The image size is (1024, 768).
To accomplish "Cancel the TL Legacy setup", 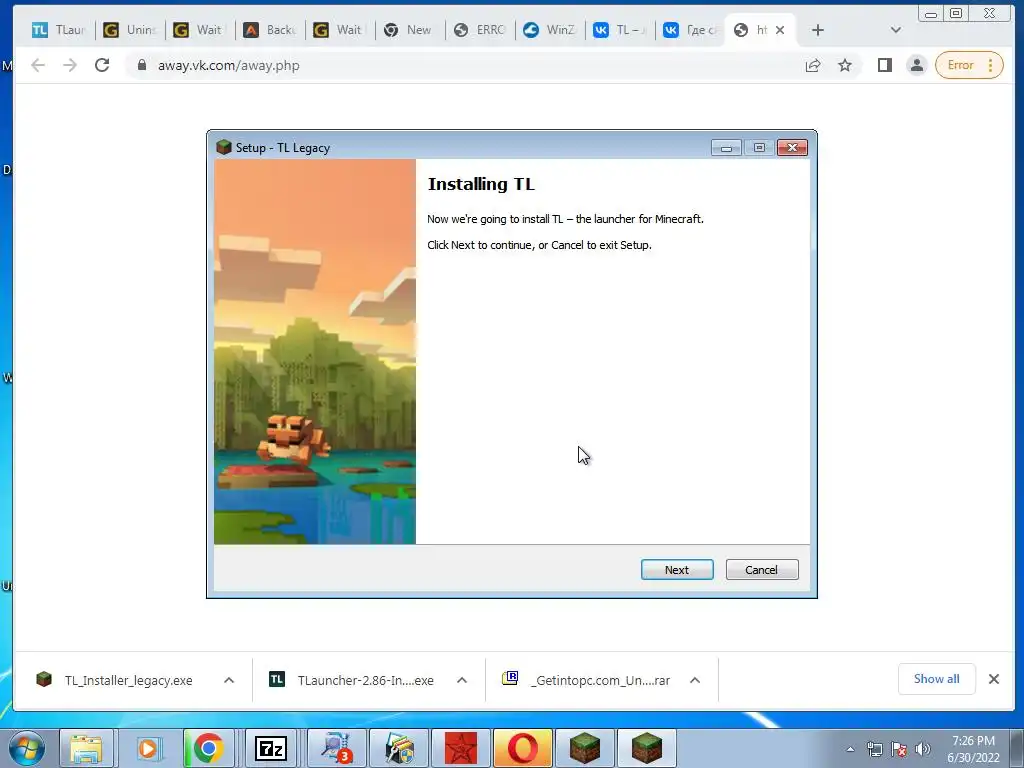I will (761, 569).
